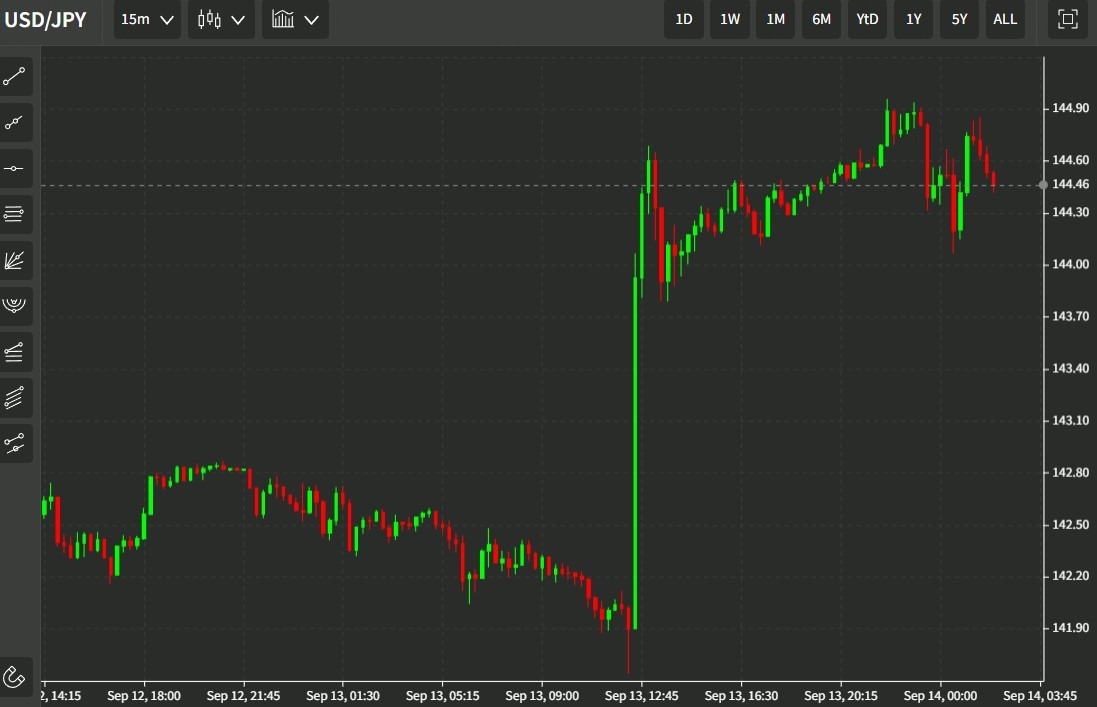Toggle the magnet snap tool
Screen dimensions: 1097x707
click(x=15, y=677)
